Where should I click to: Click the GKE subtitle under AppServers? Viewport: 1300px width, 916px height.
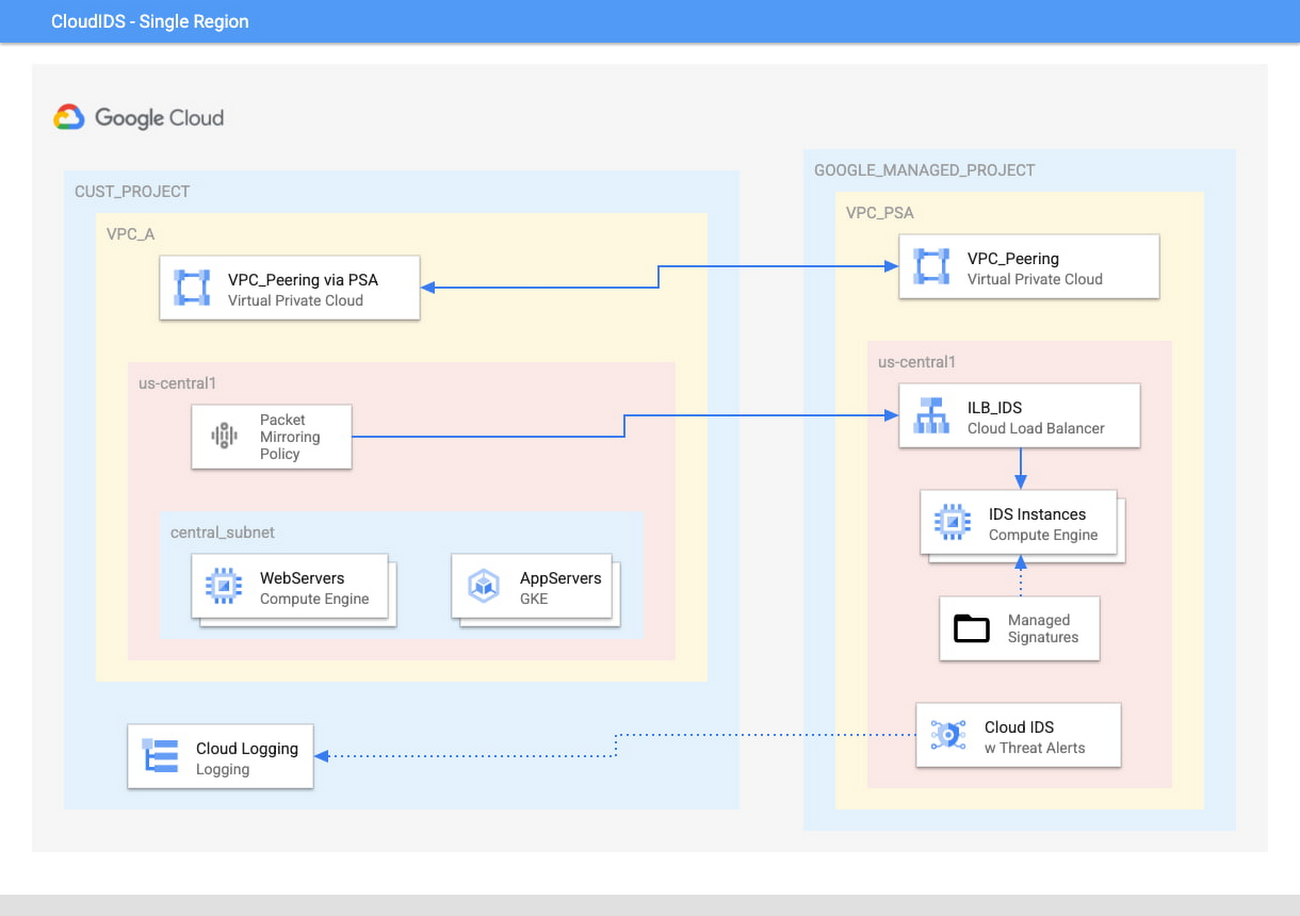pyautogui.click(x=534, y=599)
